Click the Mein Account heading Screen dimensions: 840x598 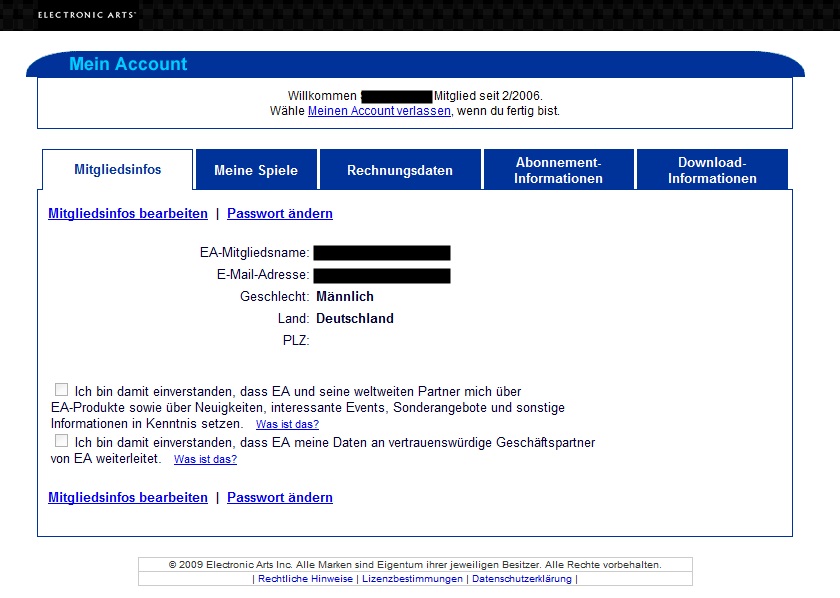[128, 64]
